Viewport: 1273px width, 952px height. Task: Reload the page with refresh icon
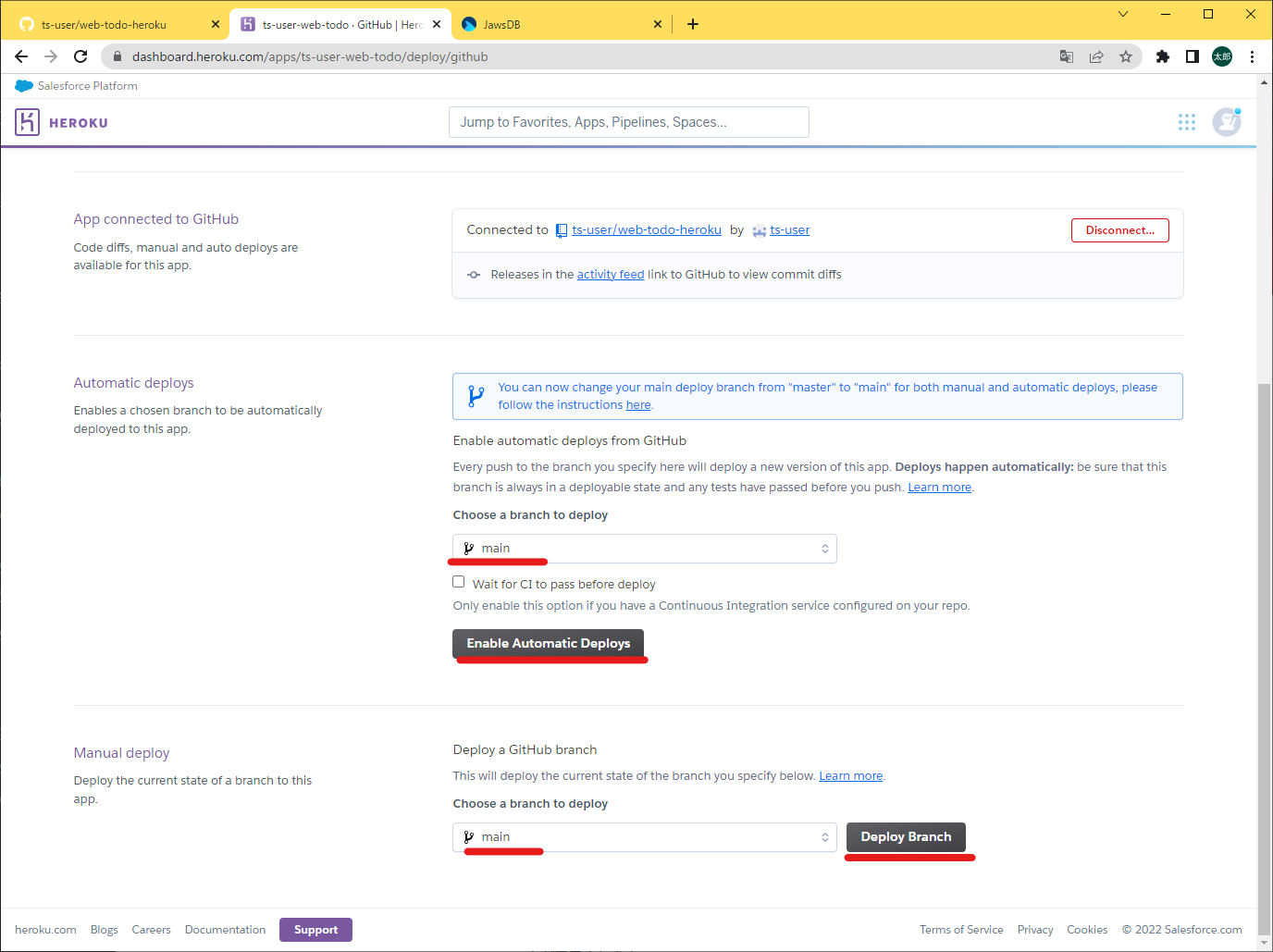(x=80, y=56)
